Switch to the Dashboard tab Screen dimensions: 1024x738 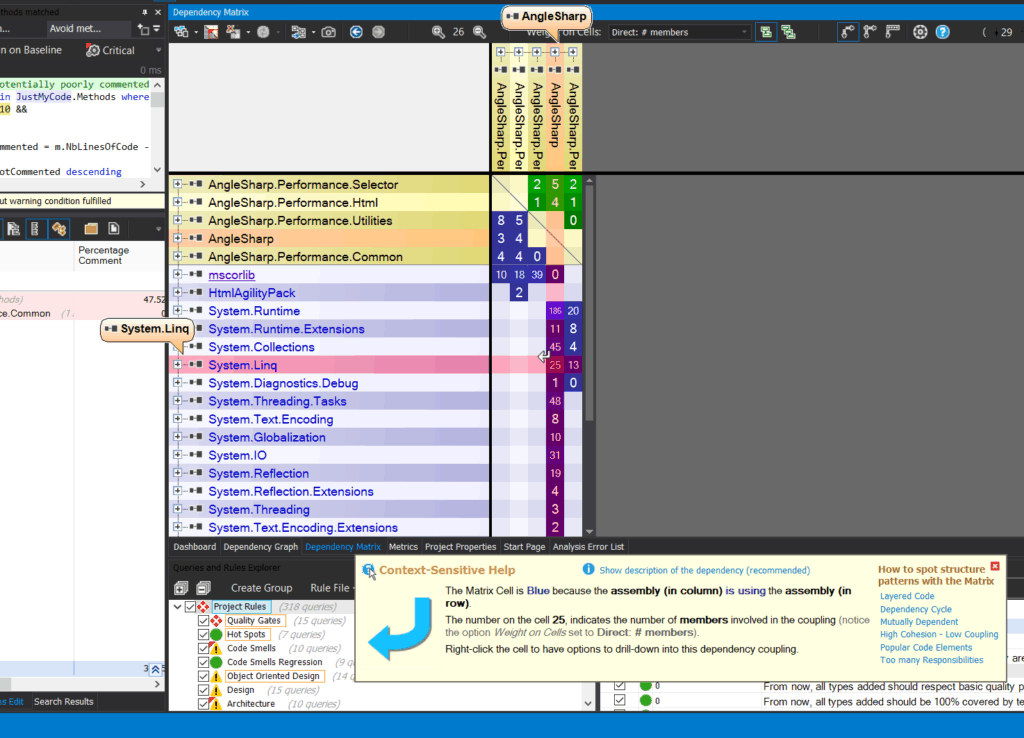click(195, 547)
